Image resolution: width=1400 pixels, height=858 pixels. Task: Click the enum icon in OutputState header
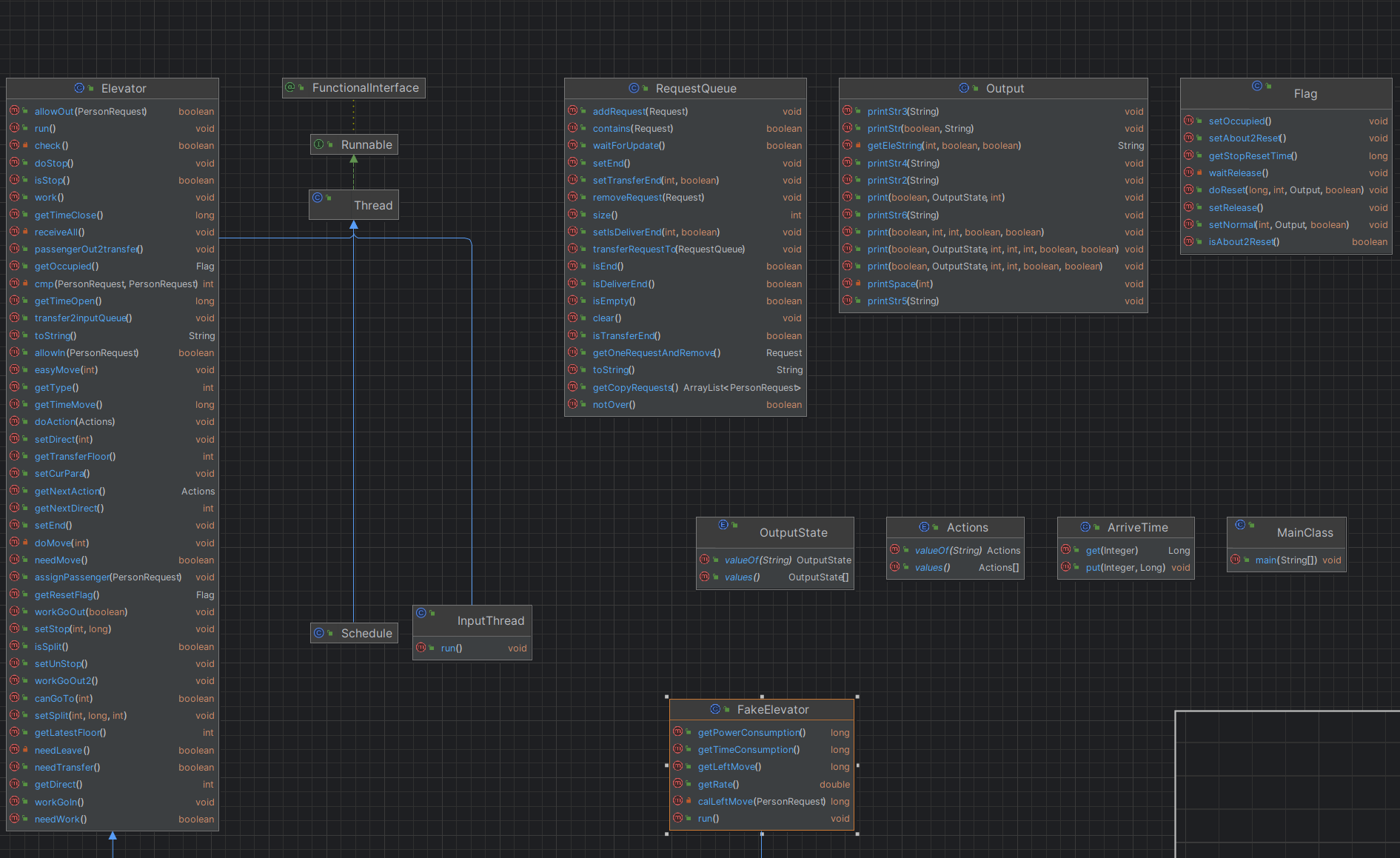click(723, 525)
